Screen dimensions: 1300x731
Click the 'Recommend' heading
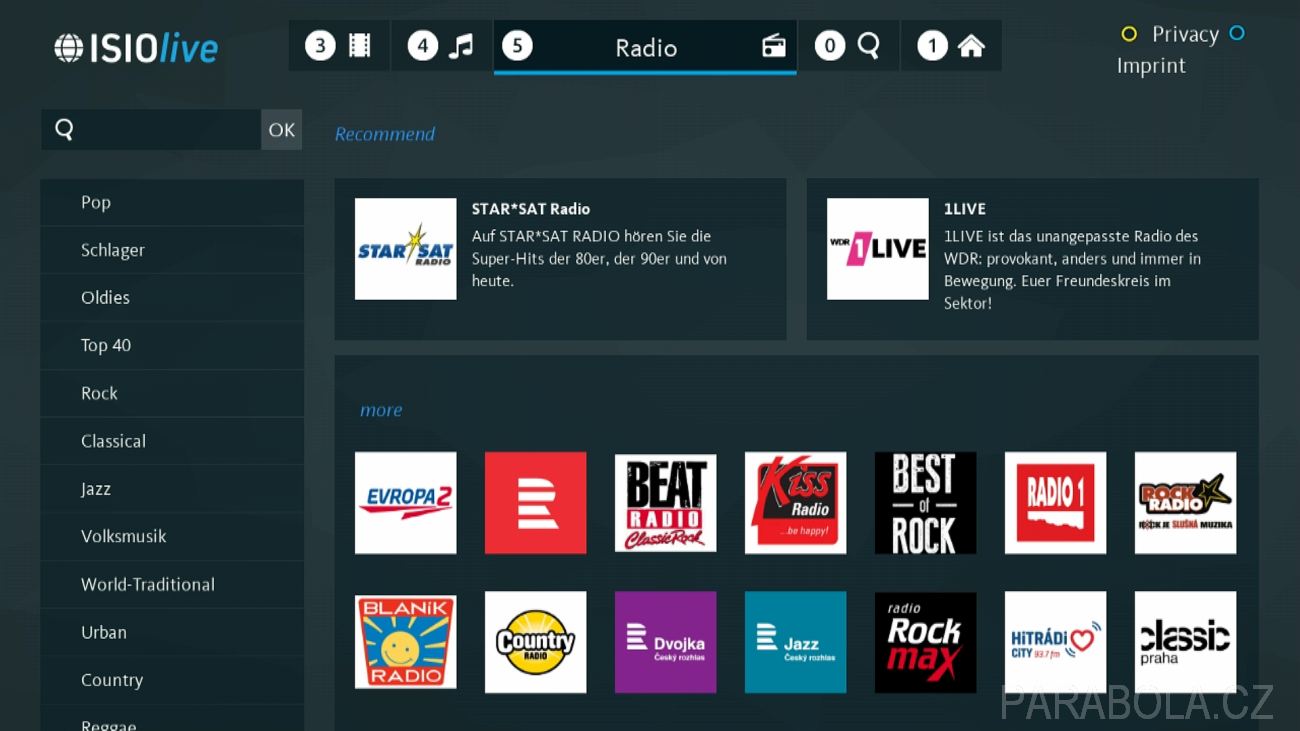tap(385, 134)
